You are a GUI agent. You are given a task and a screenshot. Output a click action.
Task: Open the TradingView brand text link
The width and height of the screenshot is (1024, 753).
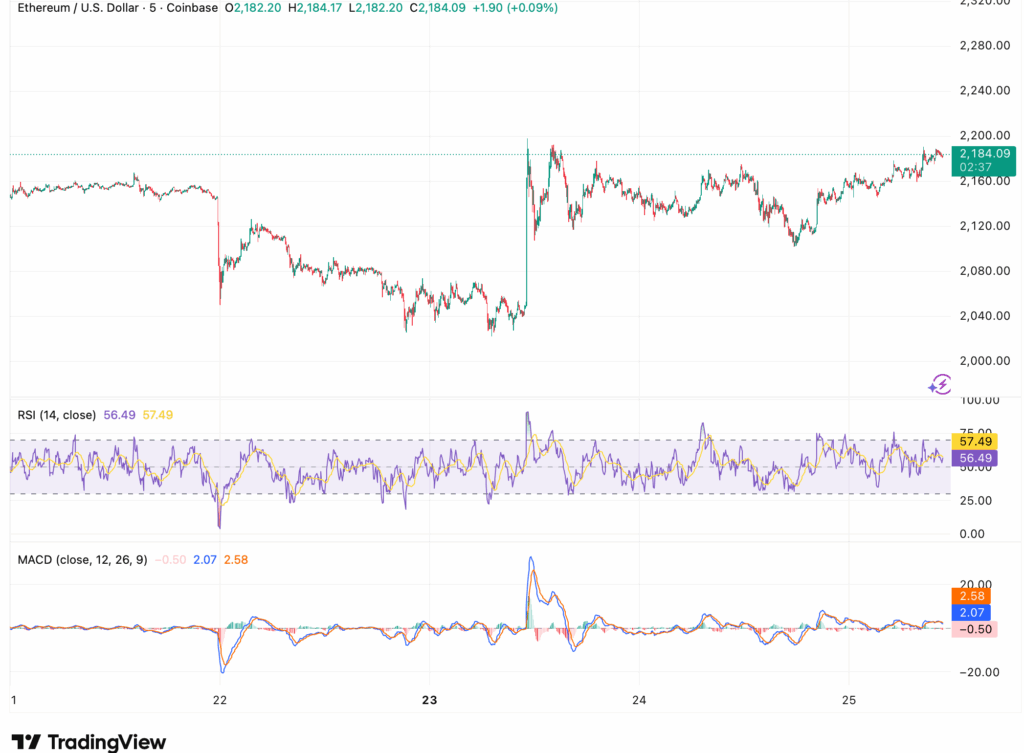pyautogui.click(x=106, y=742)
